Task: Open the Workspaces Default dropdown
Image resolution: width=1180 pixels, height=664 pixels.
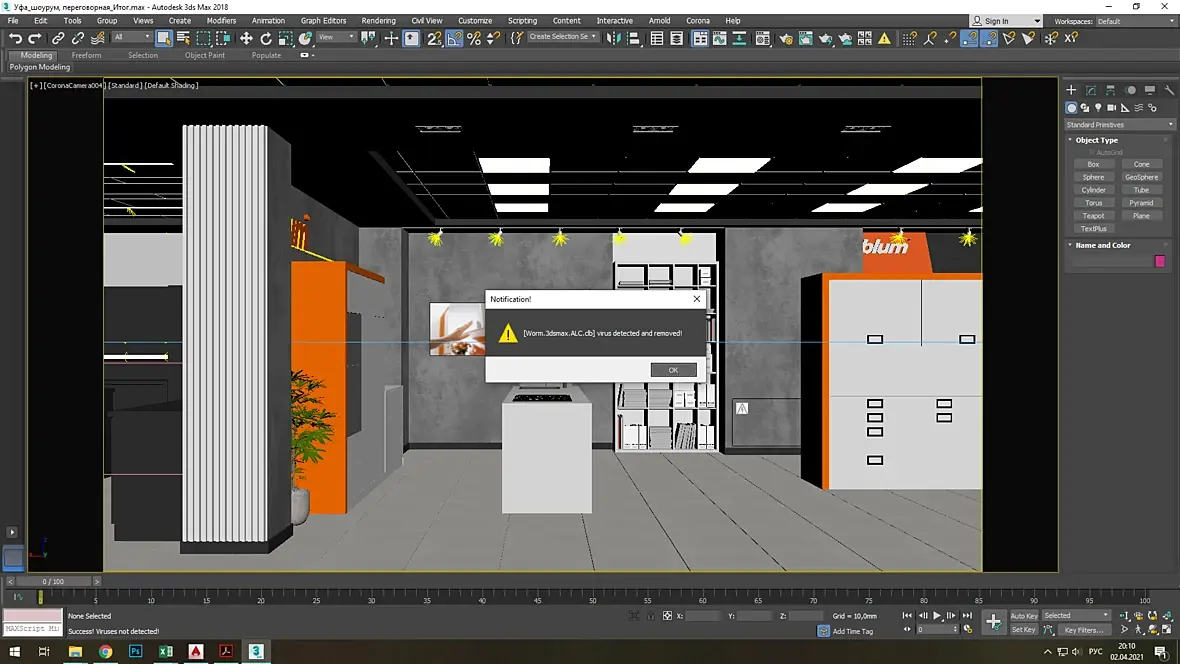Action: [x=1134, y=21]
